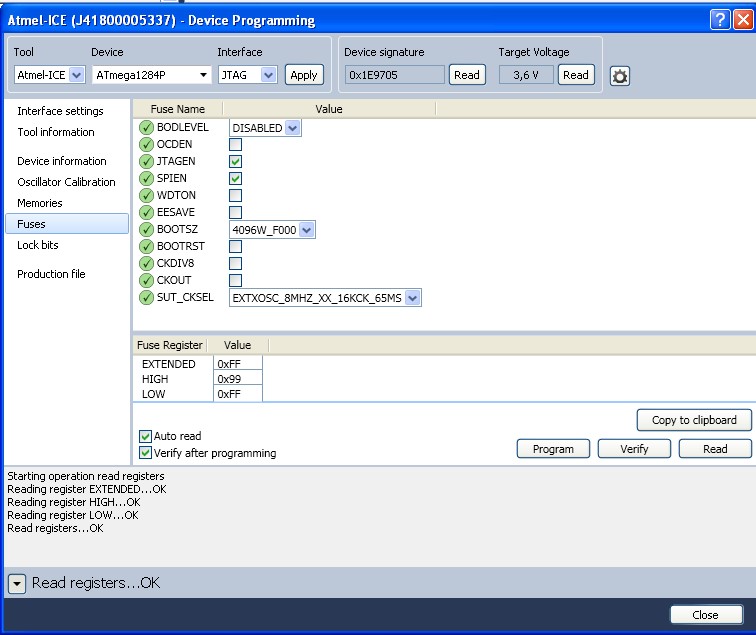
Task: Open Interface settings page
Action: (x=60, y=111)
